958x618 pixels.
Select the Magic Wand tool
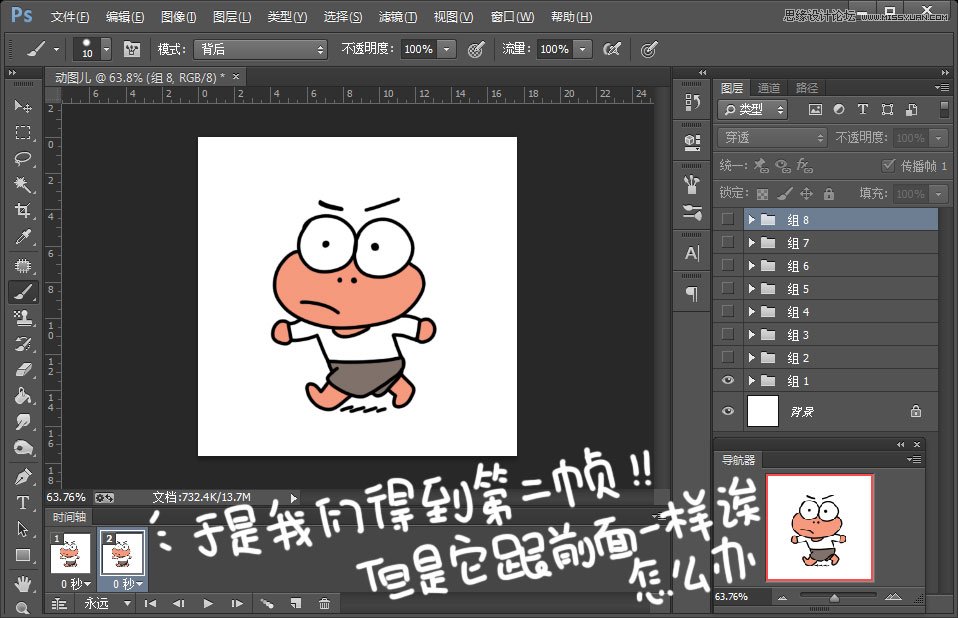pyautogui.click(x=23, y=184)
